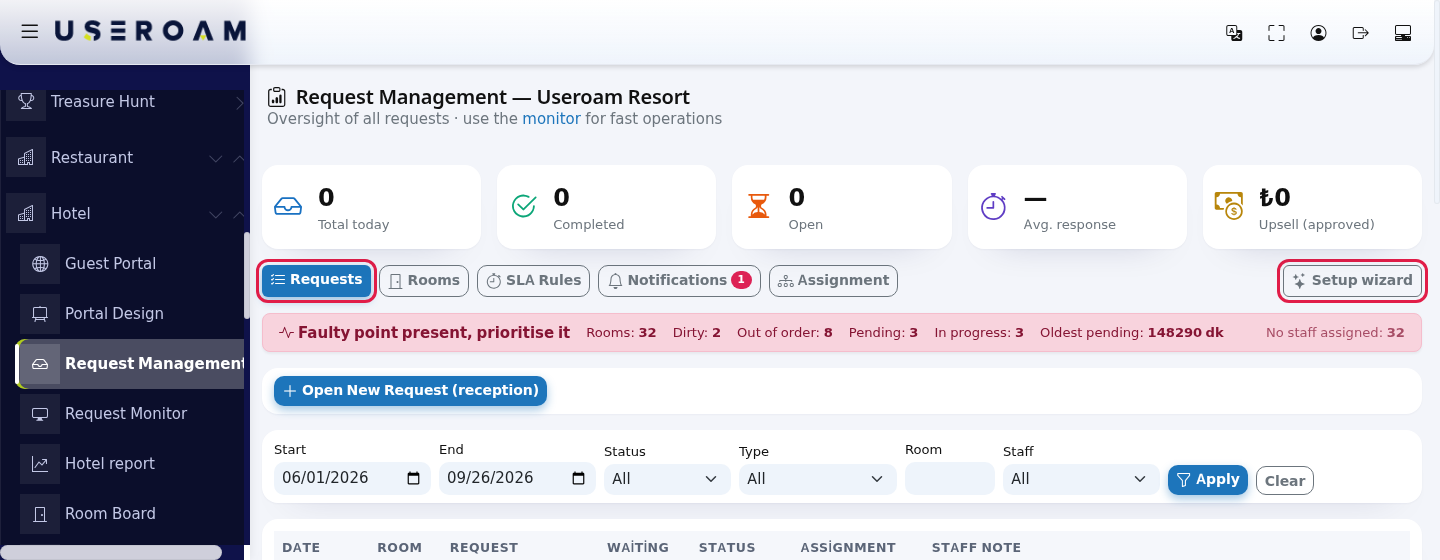1440x560 pixels.
Task: Click the Upsell money icon
Action: (x=1229, y=206)
